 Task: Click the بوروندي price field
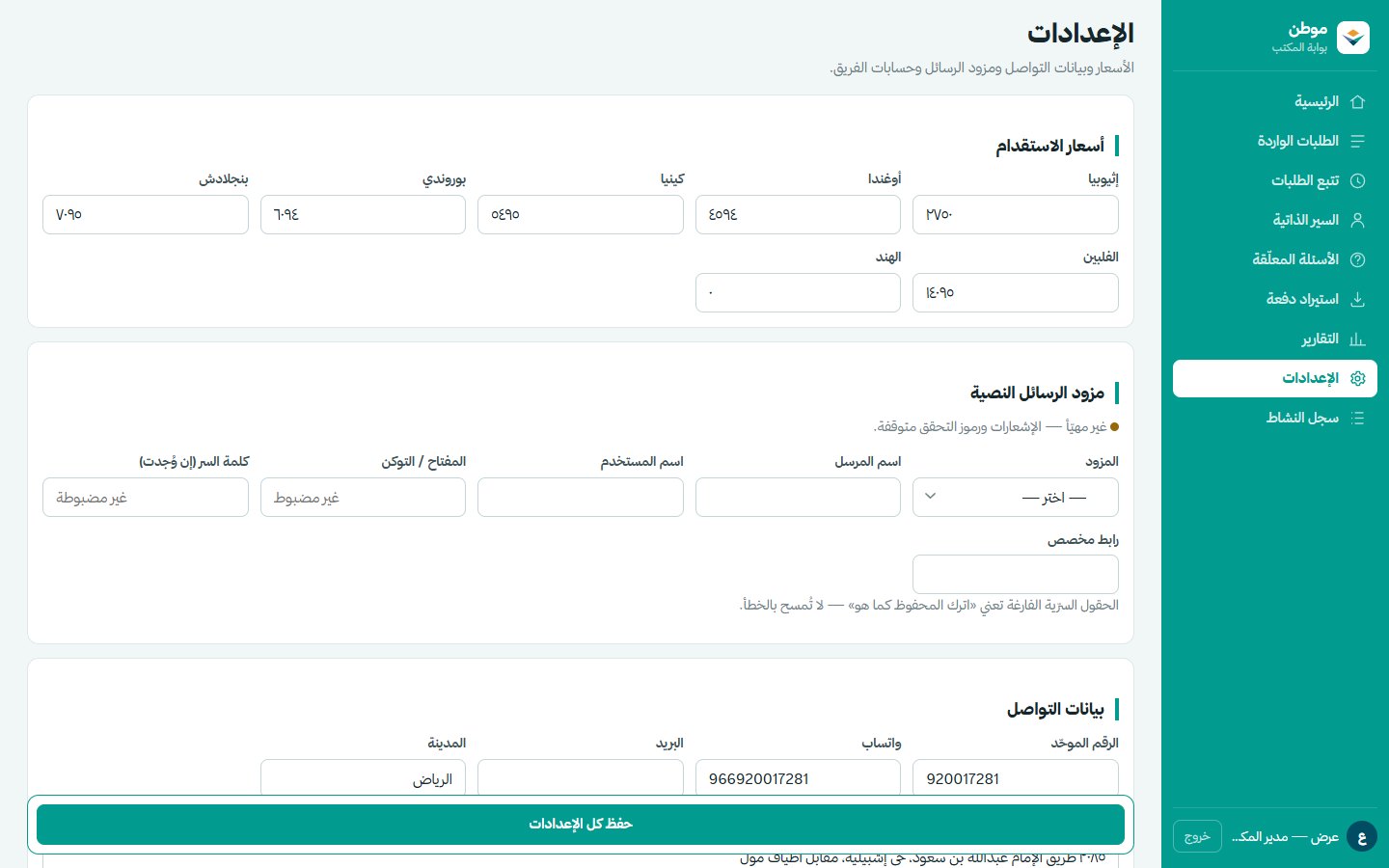[363, 214]
